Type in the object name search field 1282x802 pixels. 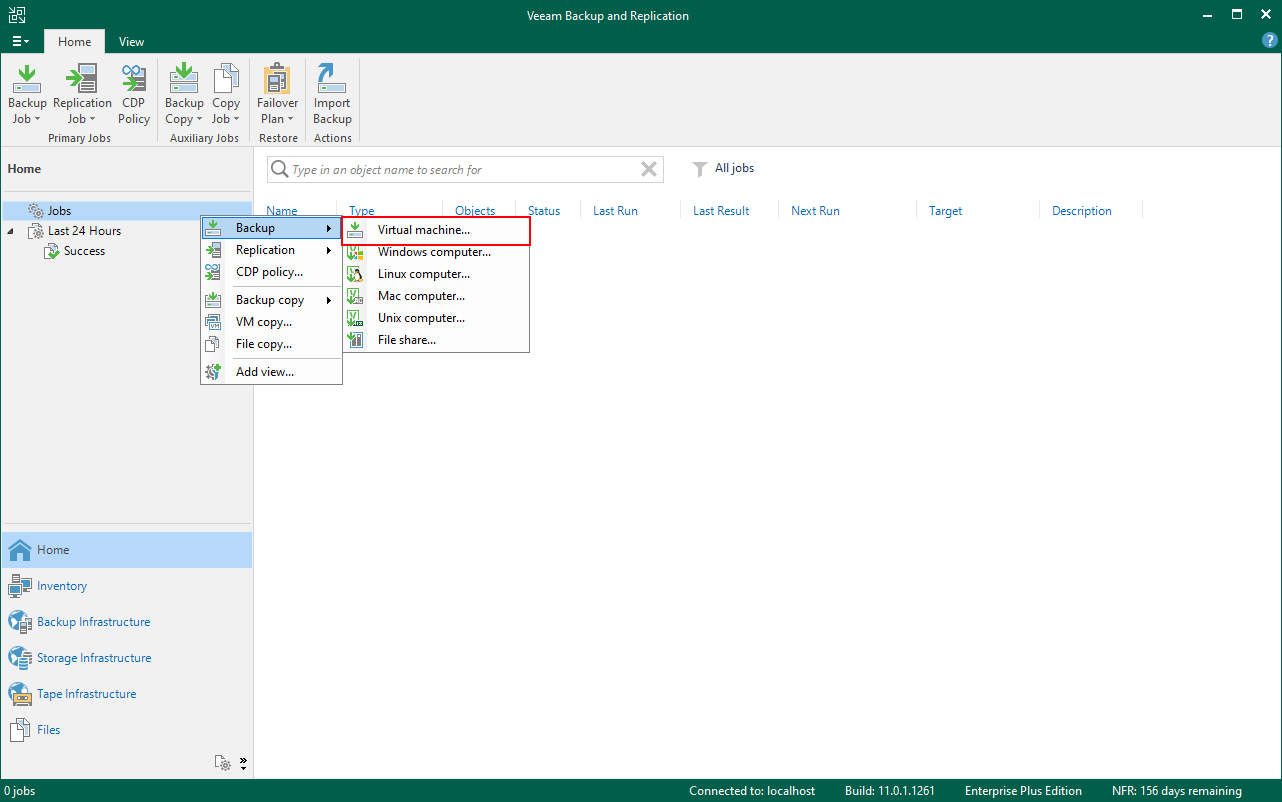pos(460,170)
